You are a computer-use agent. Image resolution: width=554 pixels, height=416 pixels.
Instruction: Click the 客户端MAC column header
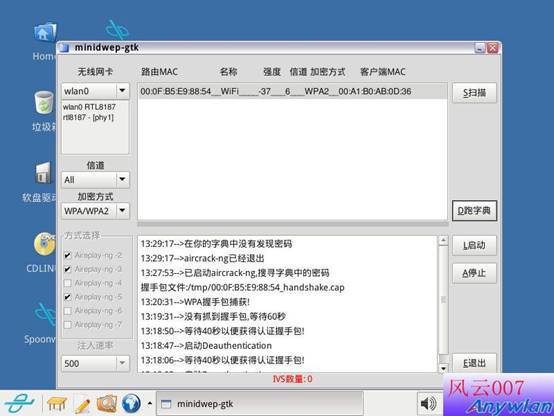click(x=383, y=72)
